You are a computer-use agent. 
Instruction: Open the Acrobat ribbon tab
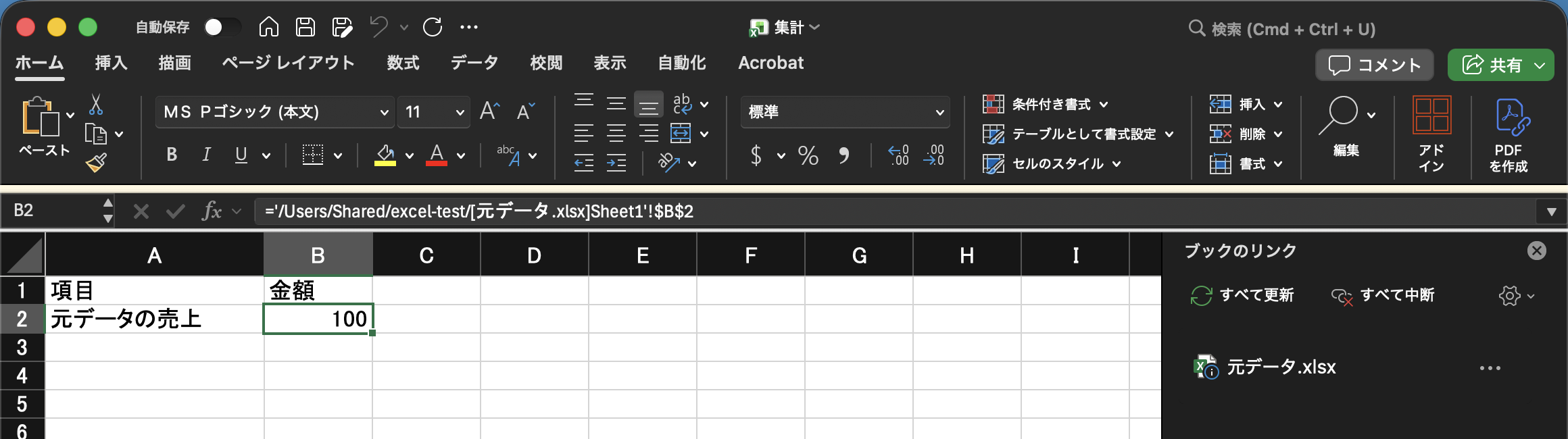[771, 63]
